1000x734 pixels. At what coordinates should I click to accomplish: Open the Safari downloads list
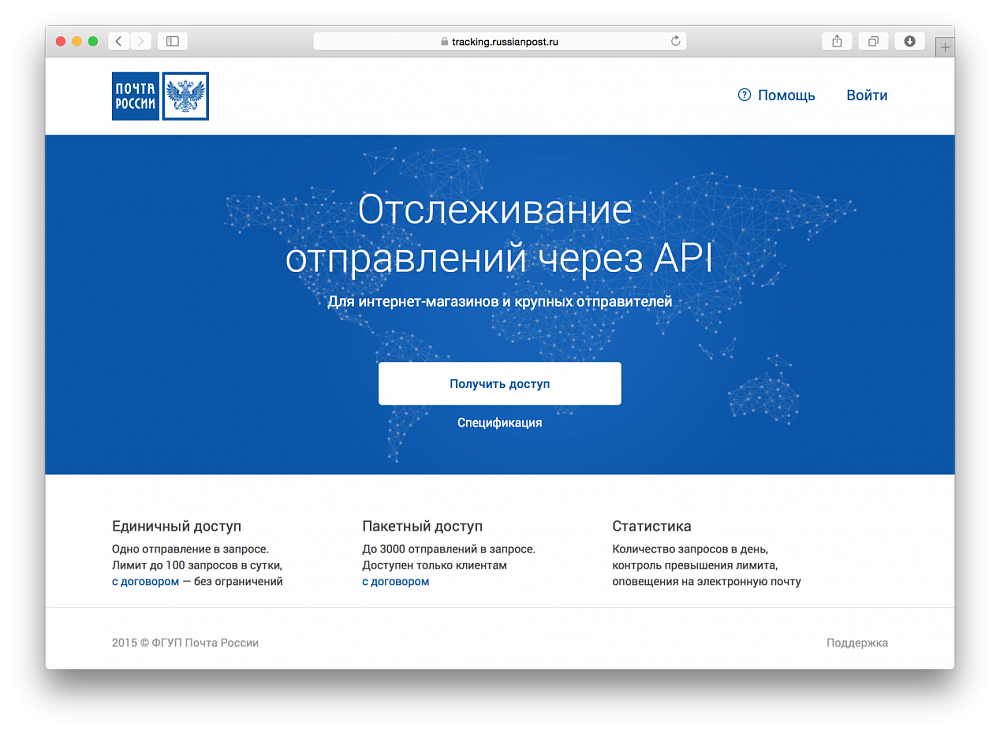(909, 41)
